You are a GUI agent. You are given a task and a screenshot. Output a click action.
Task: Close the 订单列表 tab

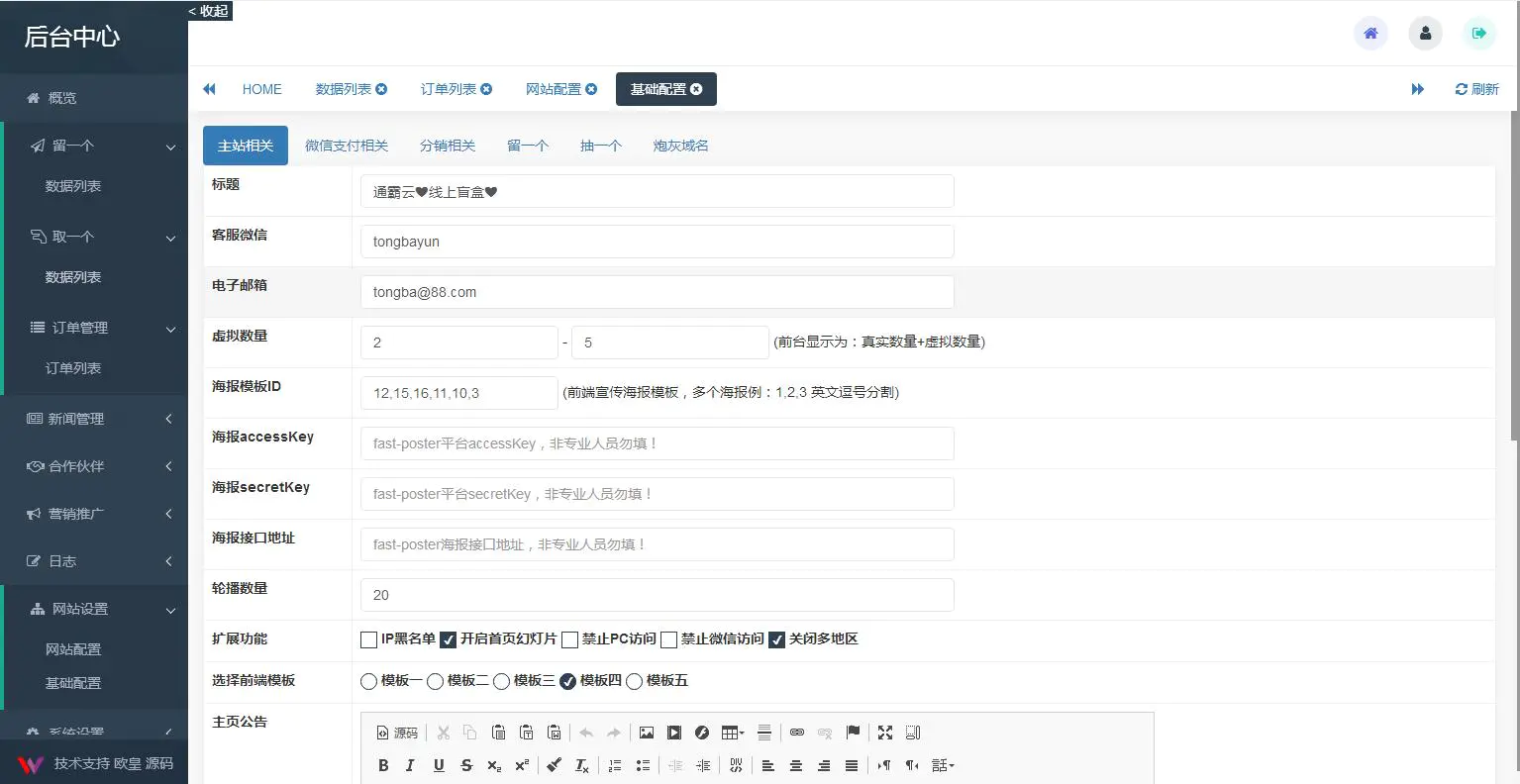[486, 89]
